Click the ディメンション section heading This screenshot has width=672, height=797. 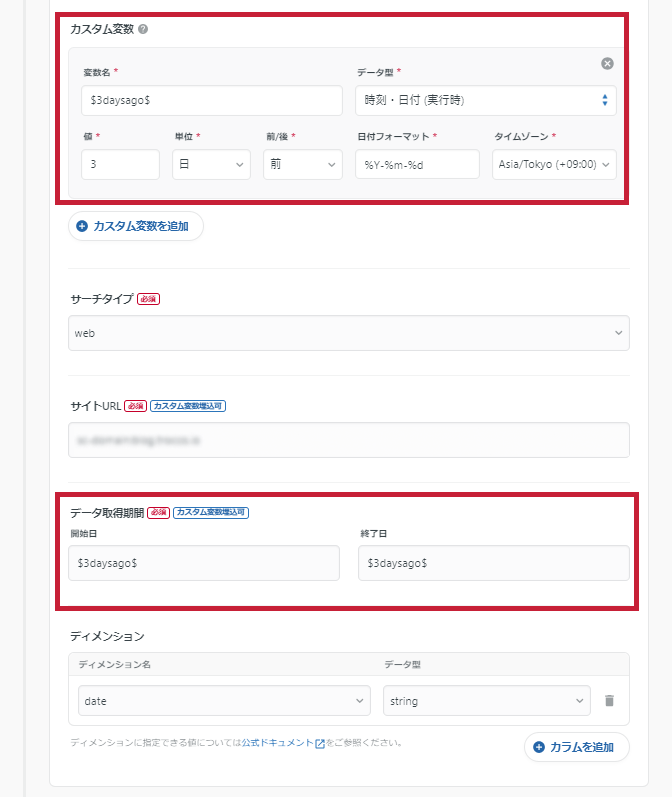[x=107, y=636]
